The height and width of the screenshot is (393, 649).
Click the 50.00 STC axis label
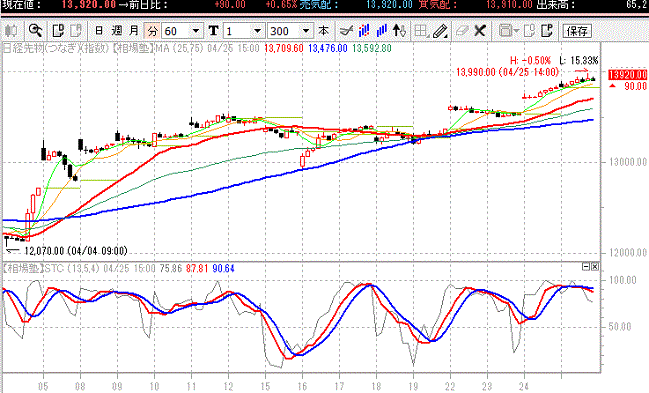point(620,327)
